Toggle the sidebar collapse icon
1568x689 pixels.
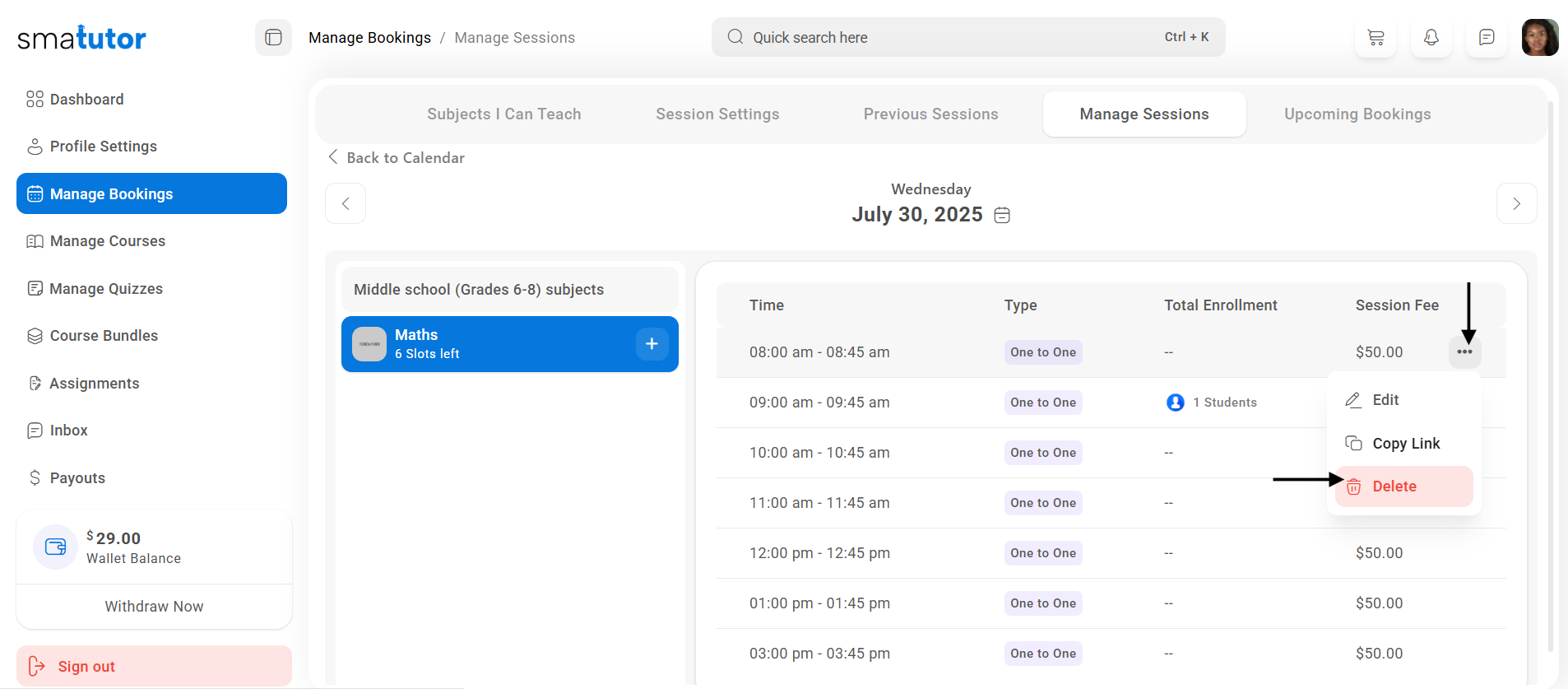273,38
